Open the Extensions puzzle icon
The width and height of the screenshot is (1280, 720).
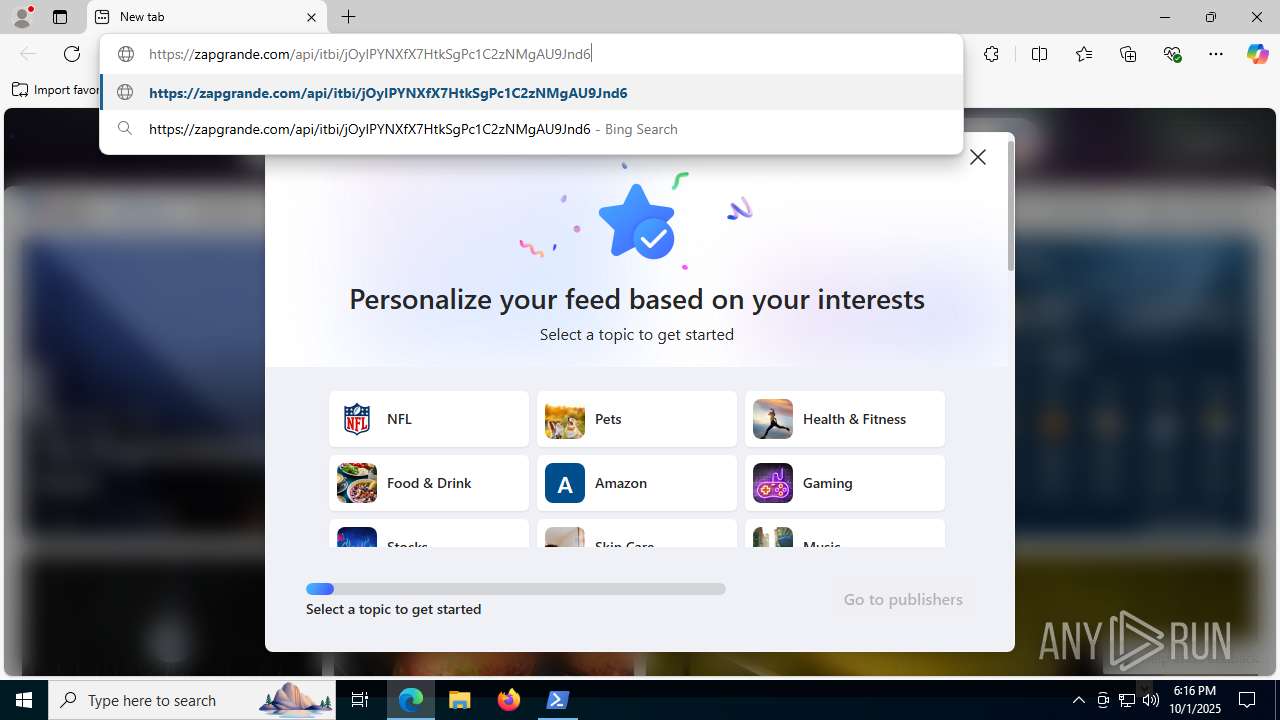991,54
